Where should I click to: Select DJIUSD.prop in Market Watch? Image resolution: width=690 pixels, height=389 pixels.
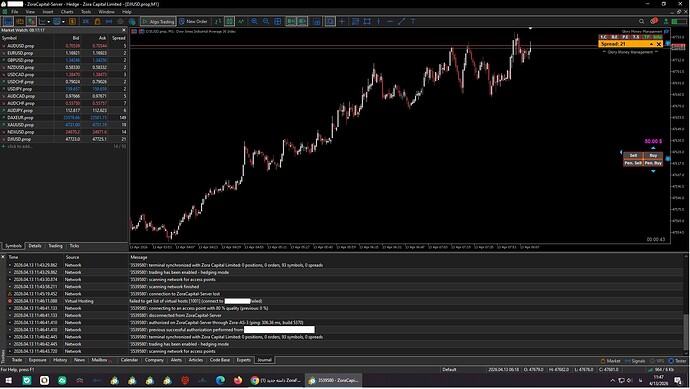coord(64,139)
